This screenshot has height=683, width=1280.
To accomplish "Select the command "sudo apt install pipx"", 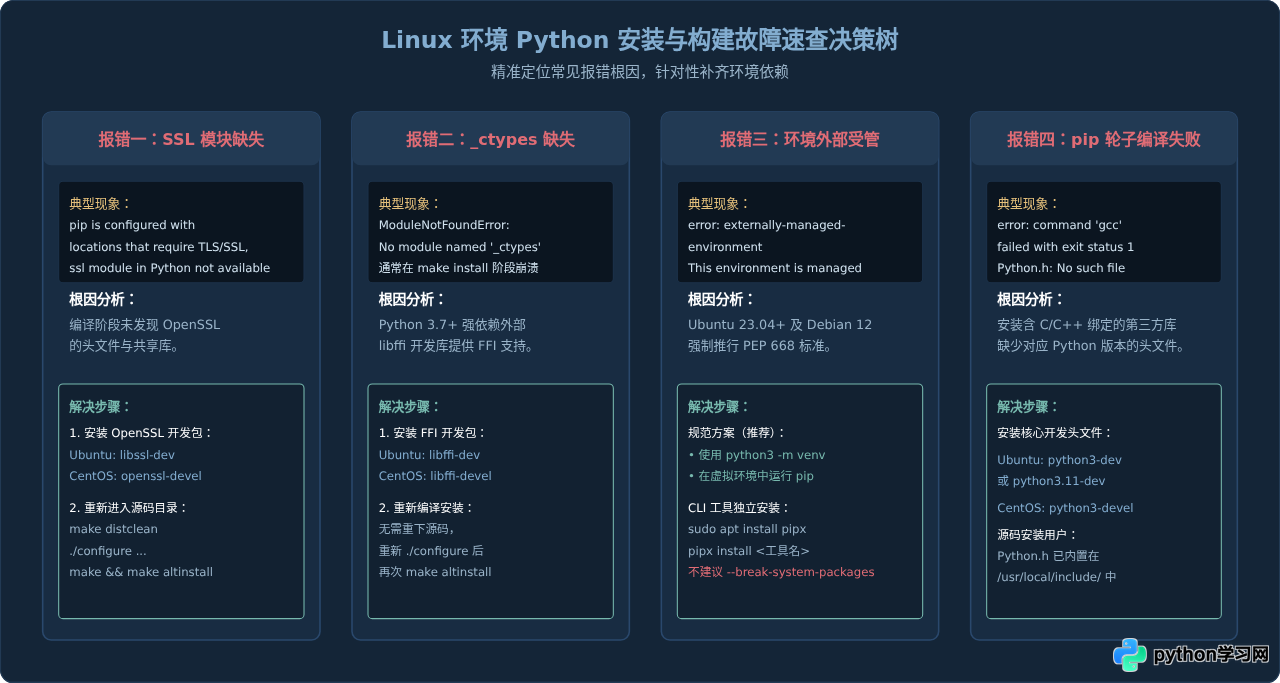I will click(747, 529).
